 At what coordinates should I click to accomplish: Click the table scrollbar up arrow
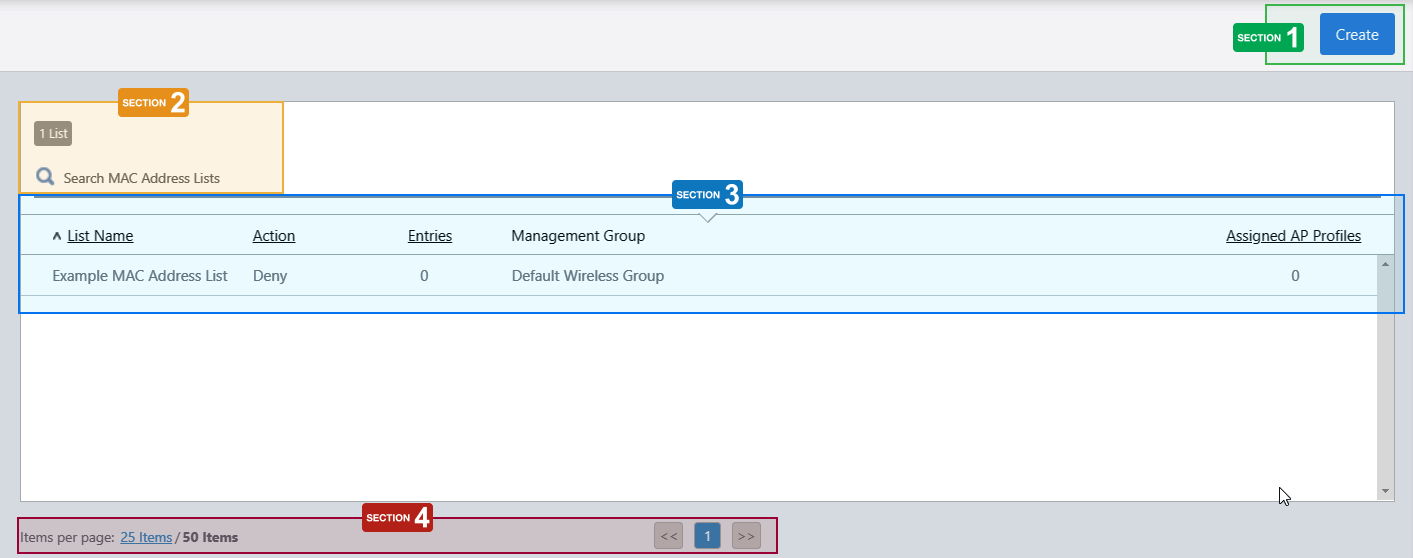1385,264
